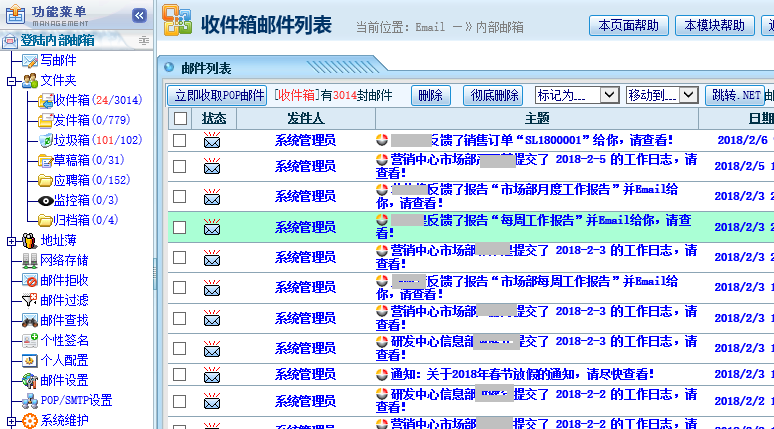This screenshot has height=429, width=774.
Task: Open Mail Search (邮件查找) binoculars icon
Action: pyautogui.click(x=29, y=320)
